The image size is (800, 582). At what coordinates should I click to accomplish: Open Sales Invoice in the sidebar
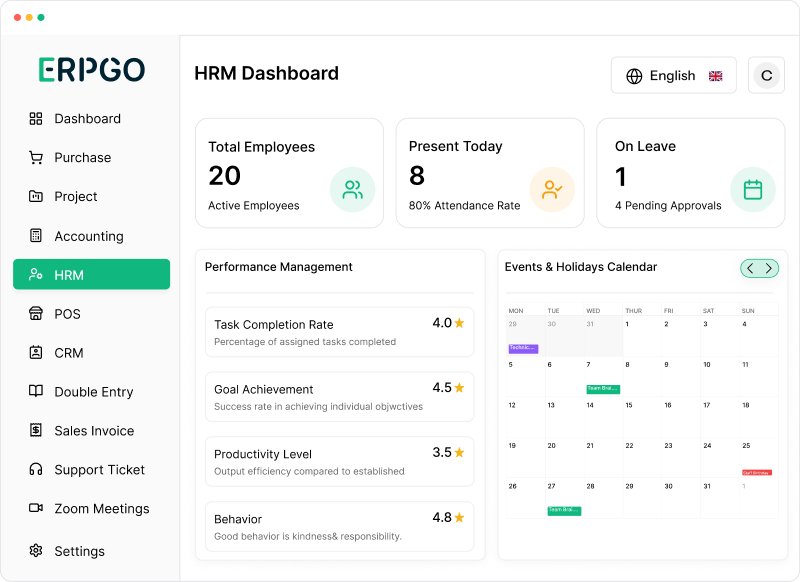(x=91, y=431)
